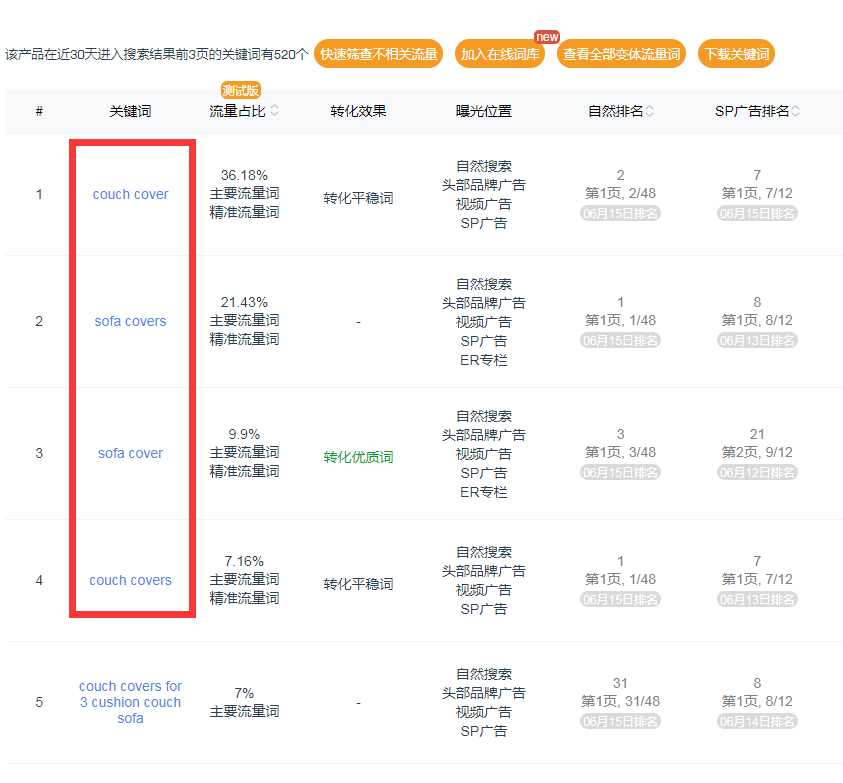Click 转化平稳词 in couch cover row
Screen dimensions: 843x783
click(x=359, y=198)
